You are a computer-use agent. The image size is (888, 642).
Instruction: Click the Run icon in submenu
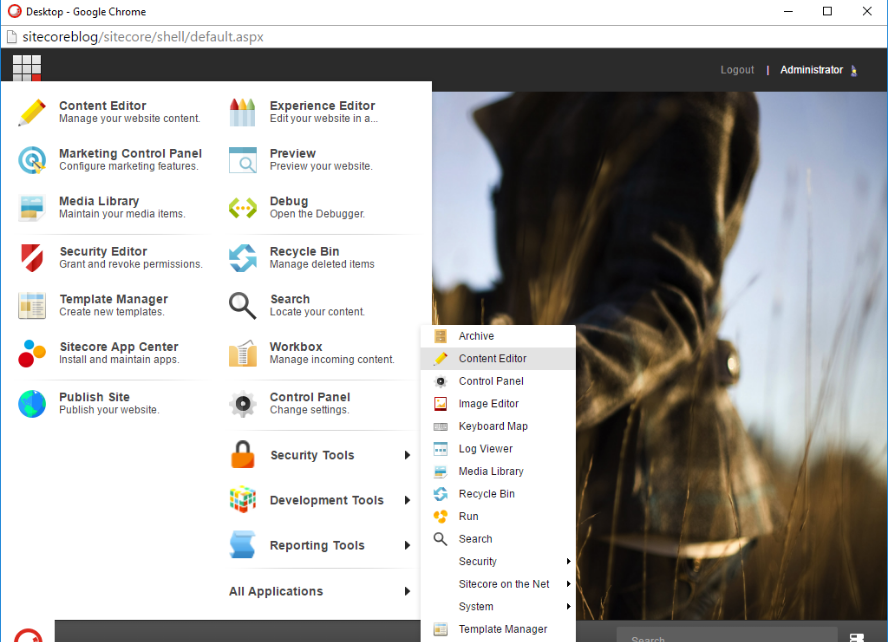440,516
